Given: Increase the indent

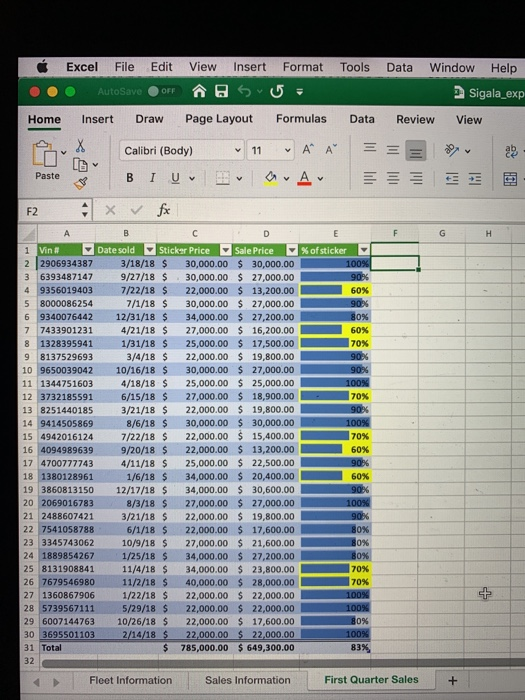Looking at the screenshot, I should coord(475,179).
